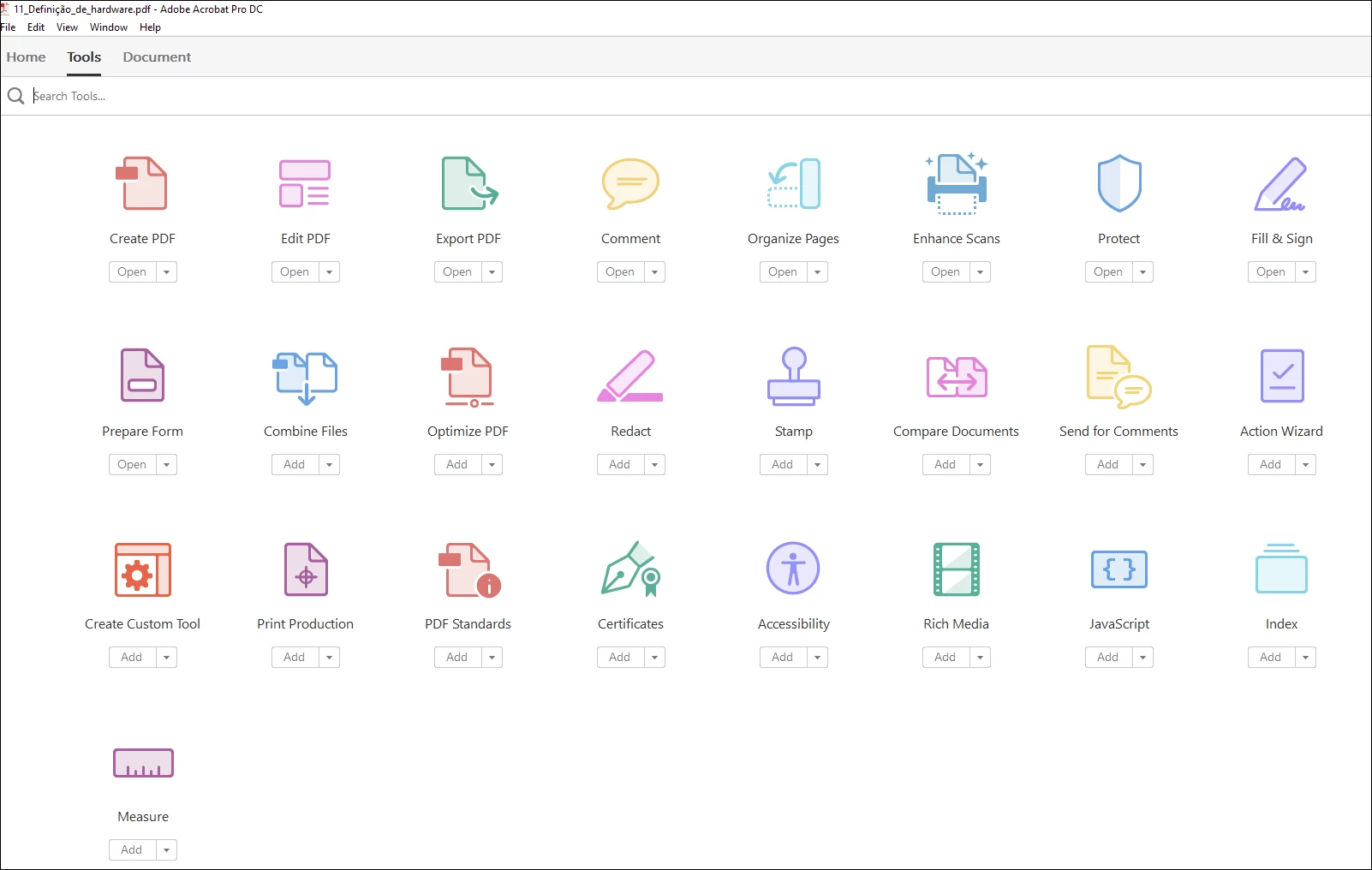The width and height of the screenshot is (1372, 870).
Task: Select the Fill & Sign pen icon
Action: click(1280, 183)
